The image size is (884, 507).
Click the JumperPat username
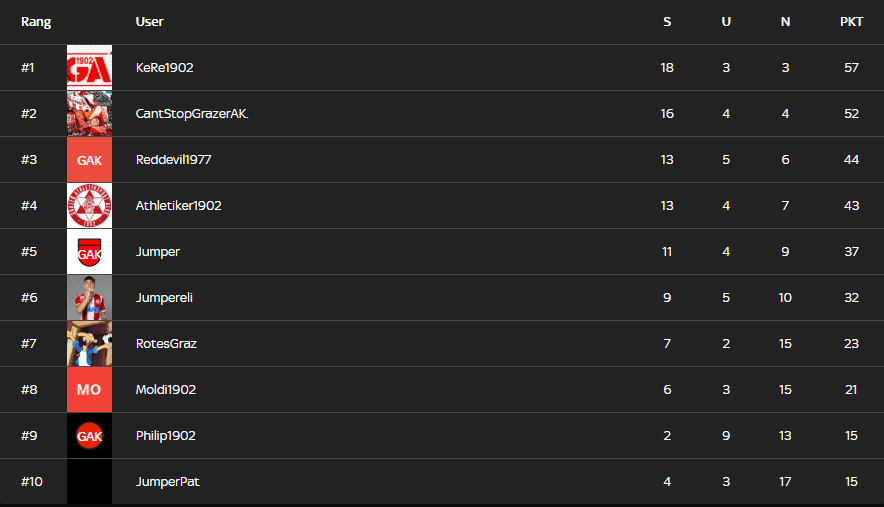pos(168,482)
